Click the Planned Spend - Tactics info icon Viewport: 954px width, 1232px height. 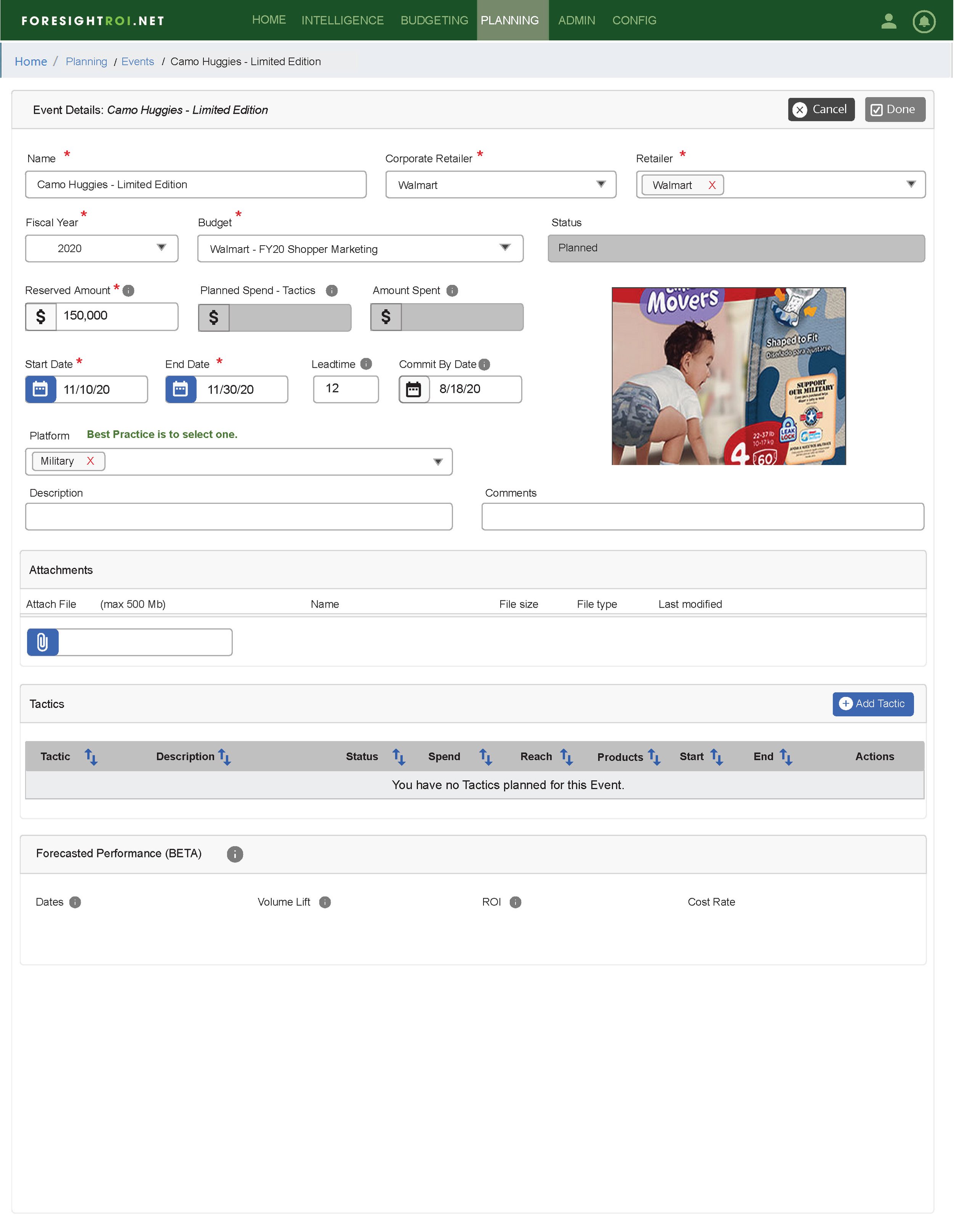tap(332, 291)
